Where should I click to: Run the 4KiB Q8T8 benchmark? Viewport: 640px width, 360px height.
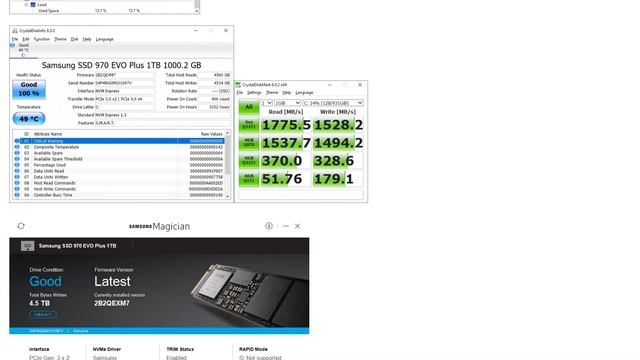249,143
